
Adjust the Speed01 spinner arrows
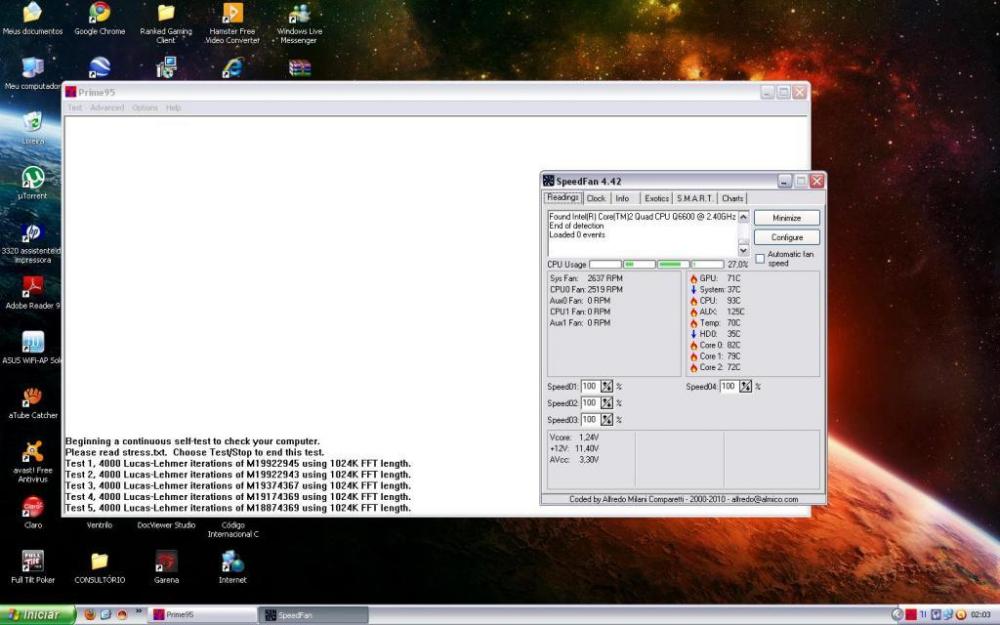(x=606, y=386)
